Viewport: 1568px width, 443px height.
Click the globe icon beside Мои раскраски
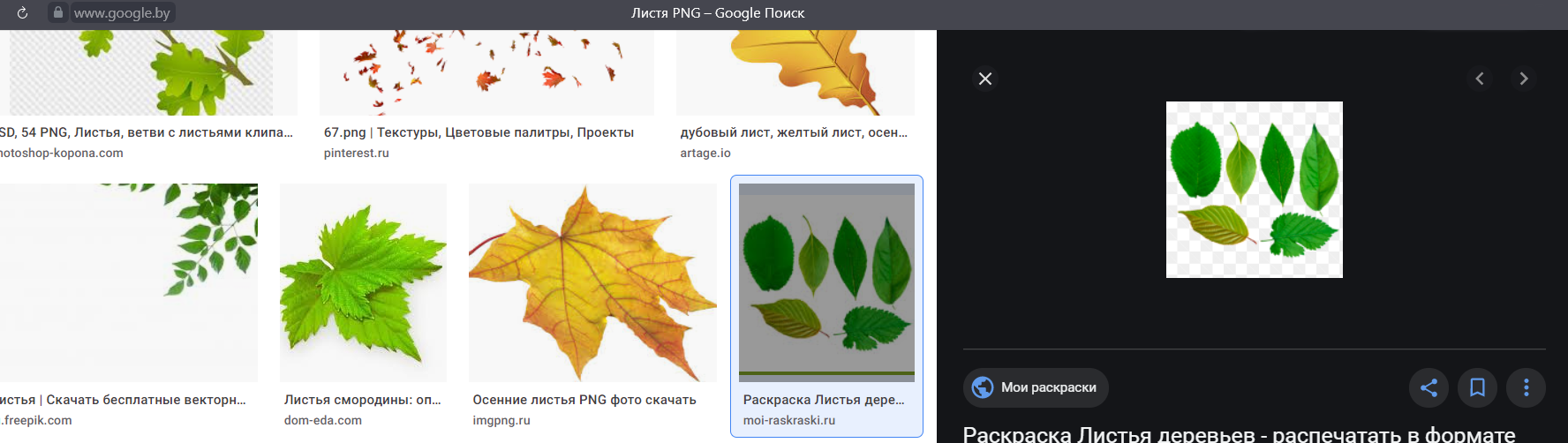click(983, 387)
